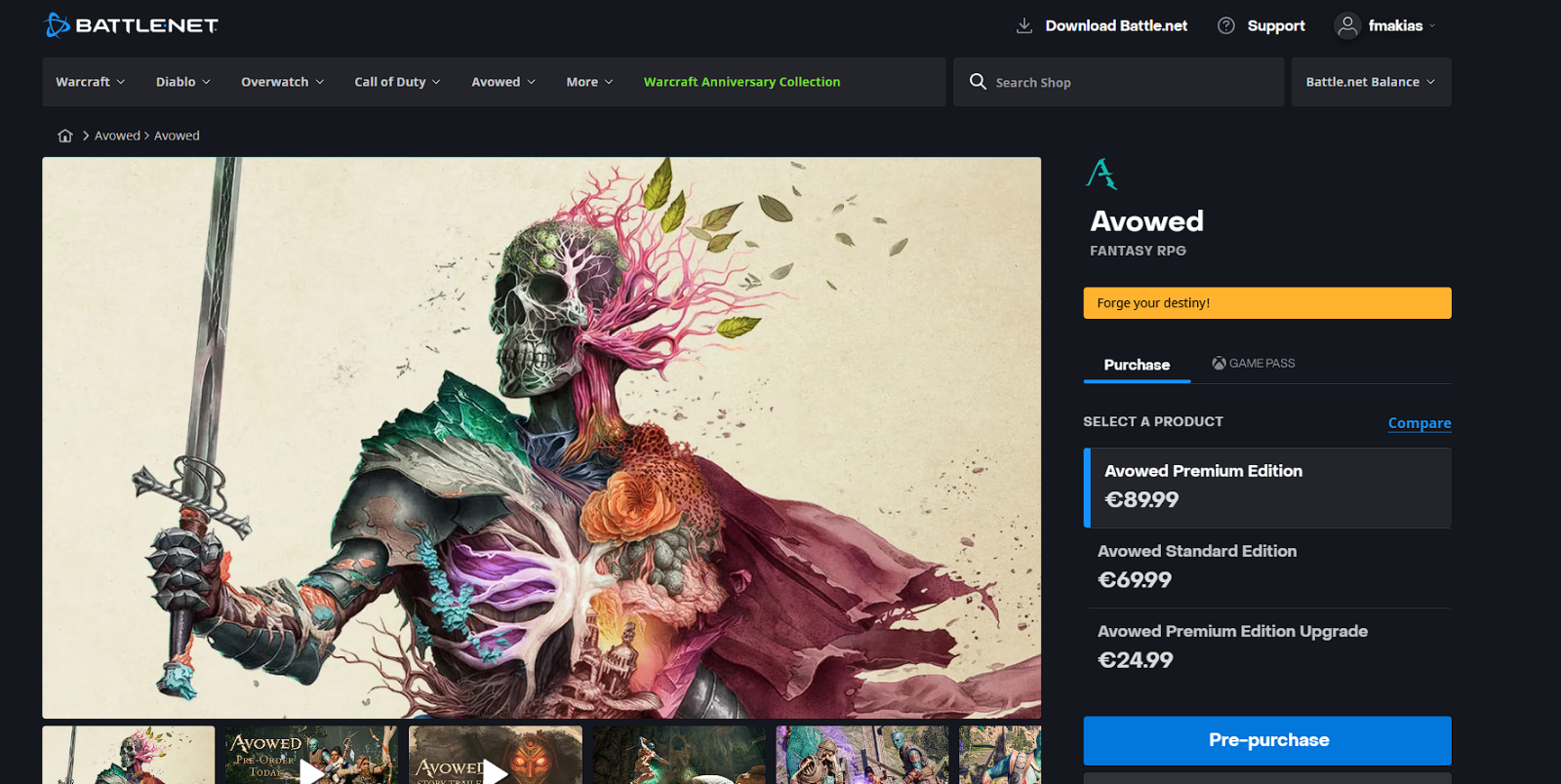Click the Xbox icon beside Game Pass

1219,363
